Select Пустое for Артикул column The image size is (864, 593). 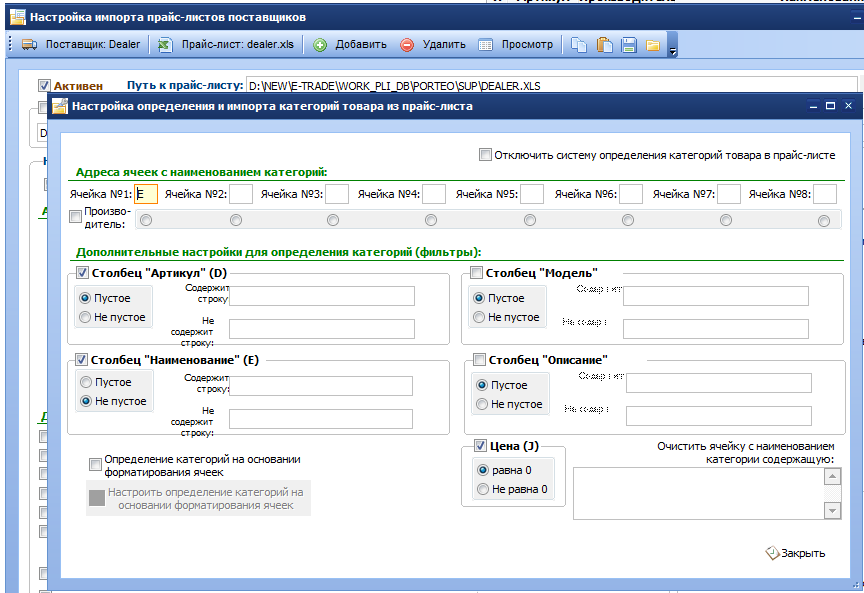85,298
